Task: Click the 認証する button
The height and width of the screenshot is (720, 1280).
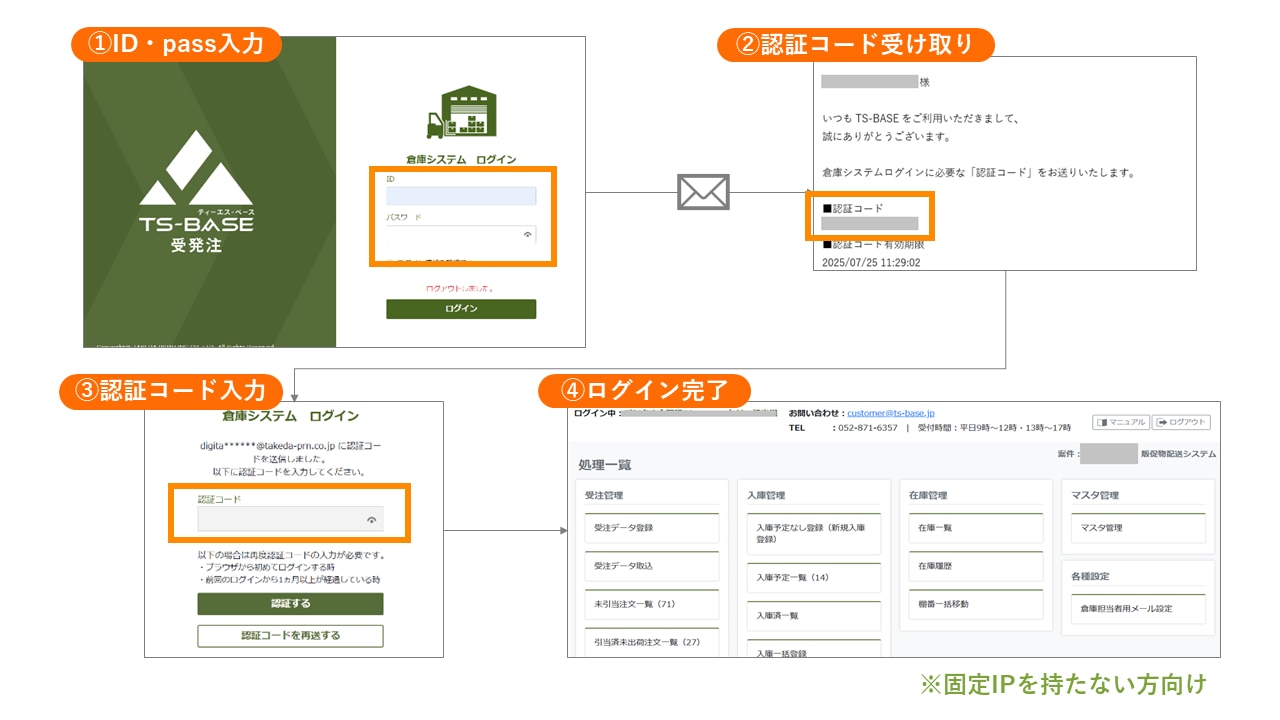Action: (290, 604)
